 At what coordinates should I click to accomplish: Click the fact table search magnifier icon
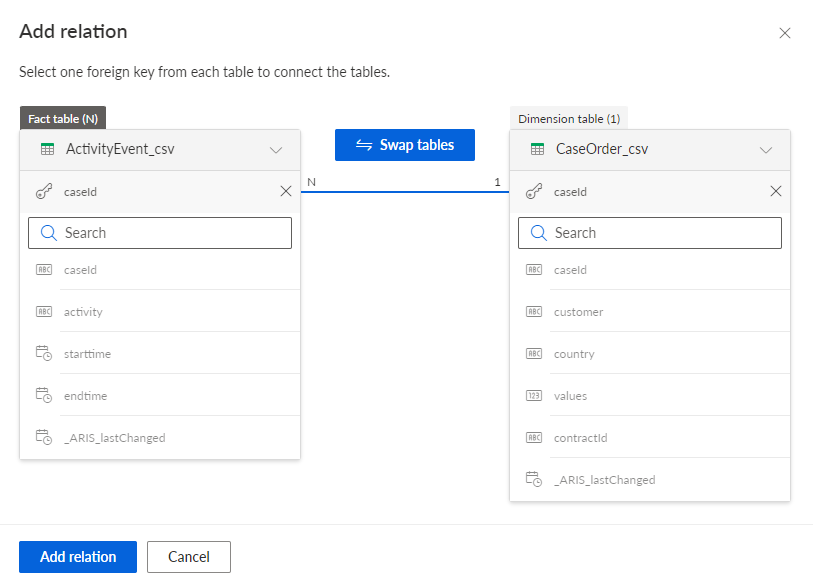pyautogui.click(x=49, y=233)
